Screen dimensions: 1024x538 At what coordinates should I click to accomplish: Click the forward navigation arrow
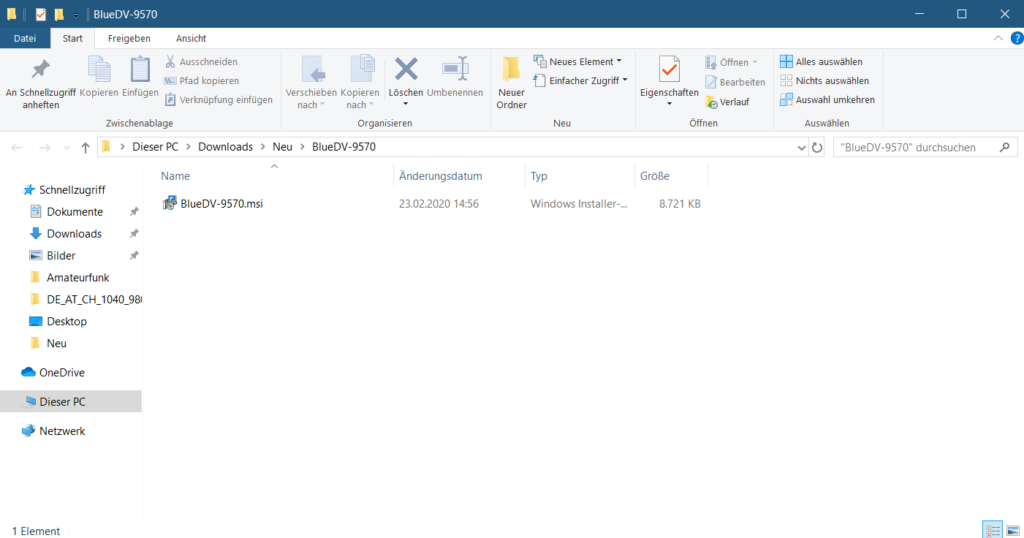44,148
